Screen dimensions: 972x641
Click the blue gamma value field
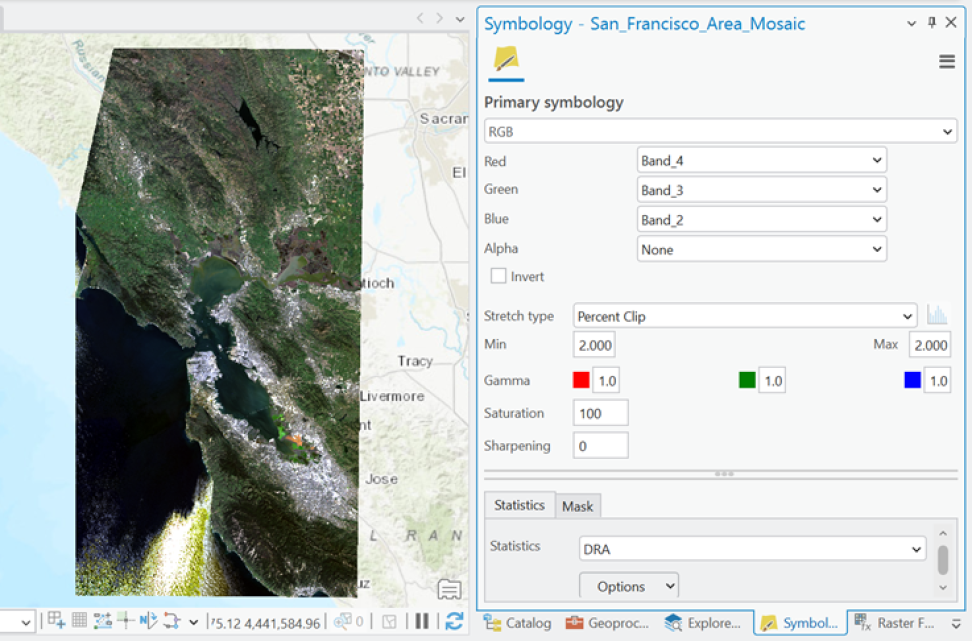coord(938,381)
